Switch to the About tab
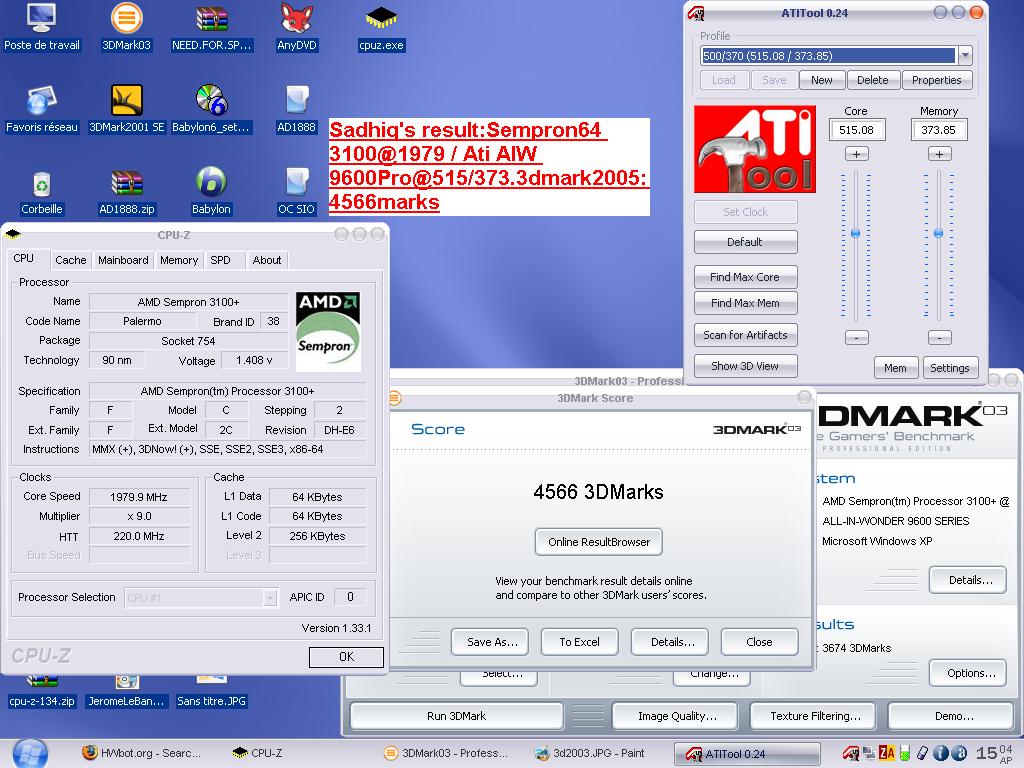The width and height of the screenshot is (1024, 768). tap(266, 260)
